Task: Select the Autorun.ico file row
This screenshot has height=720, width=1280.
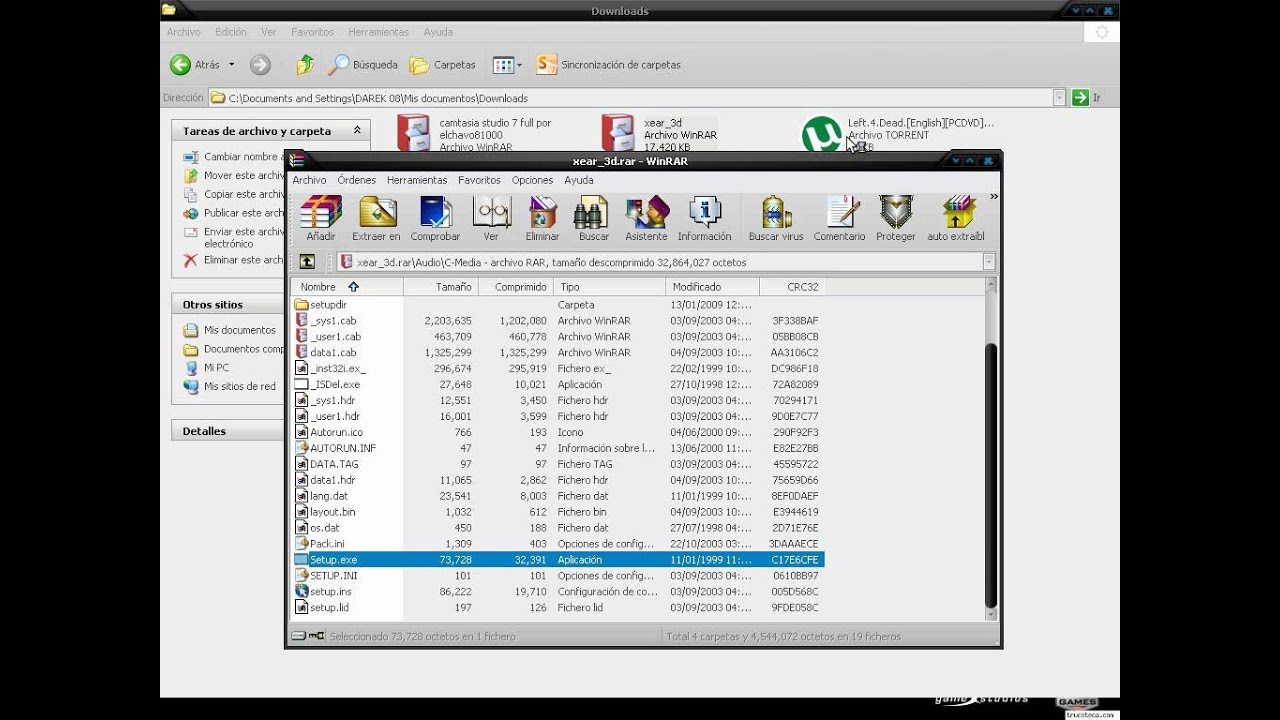Action: [x=557, y=432]
